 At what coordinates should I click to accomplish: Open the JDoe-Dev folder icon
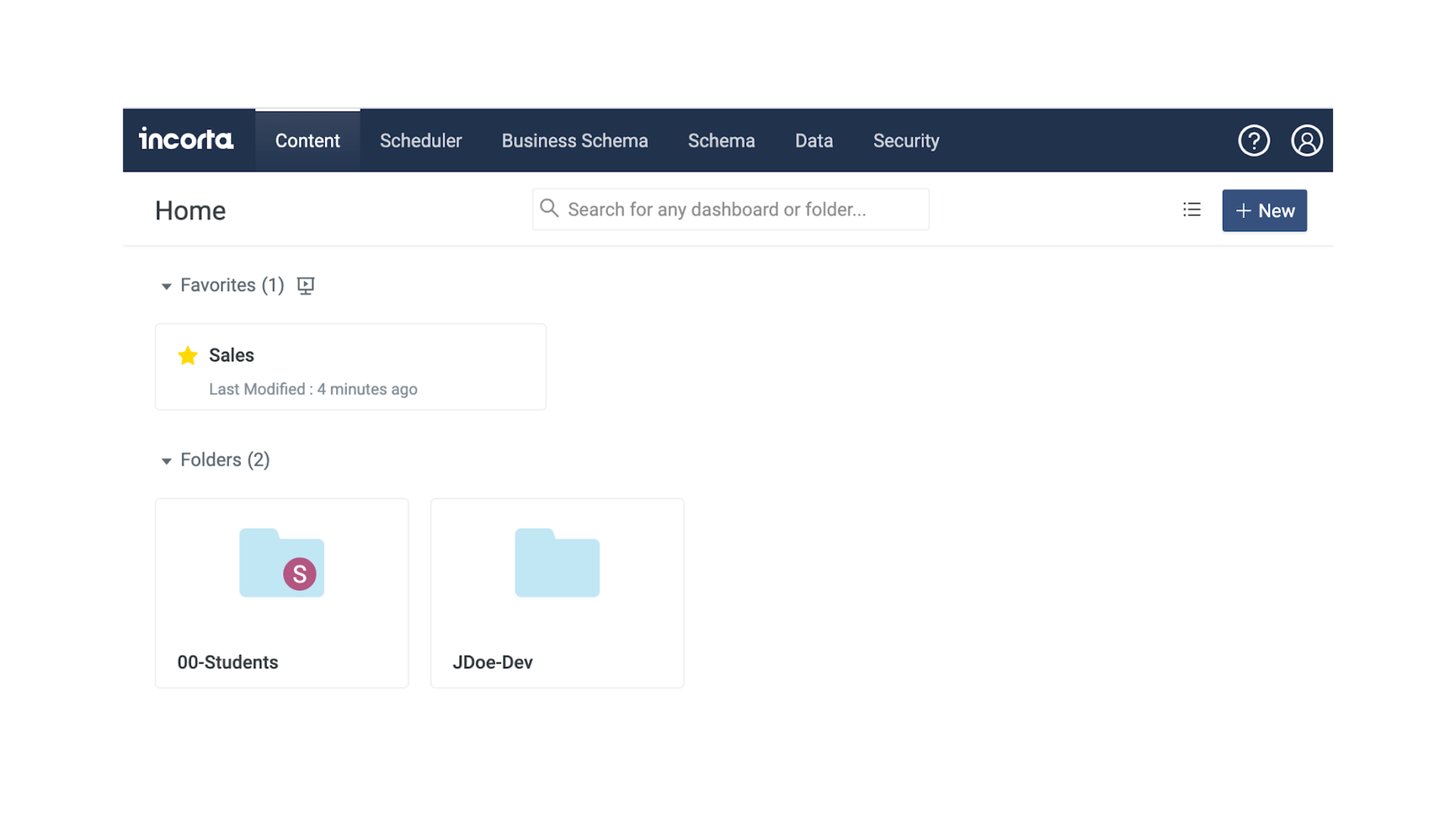[x=557, y=563]
